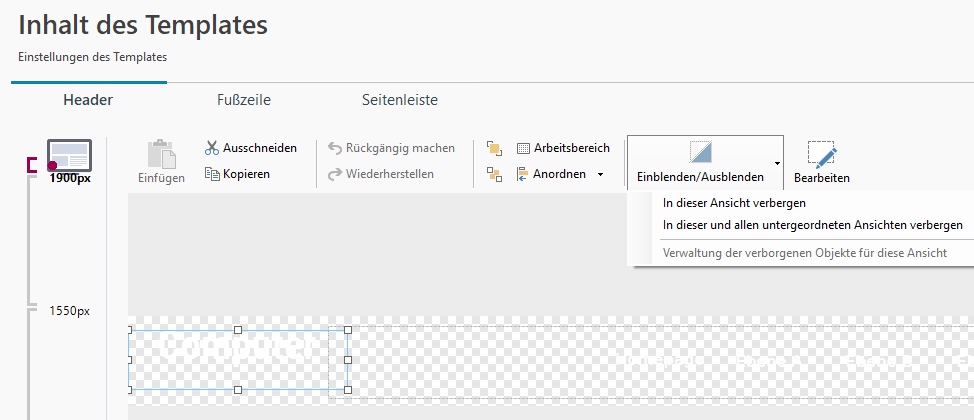Click the send-to-back layer icon

coord(493,174)
